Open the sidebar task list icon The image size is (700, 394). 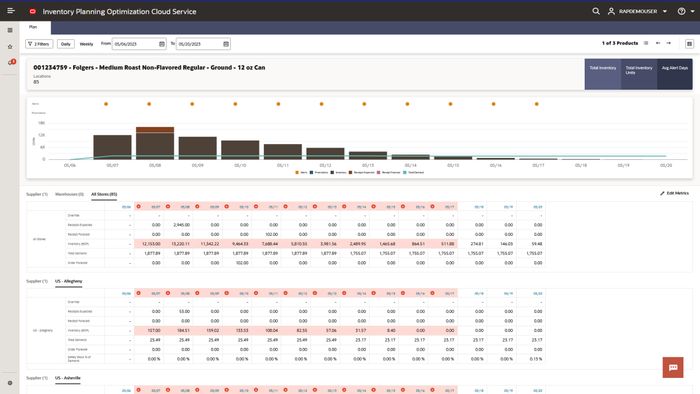tap(10, 30)
